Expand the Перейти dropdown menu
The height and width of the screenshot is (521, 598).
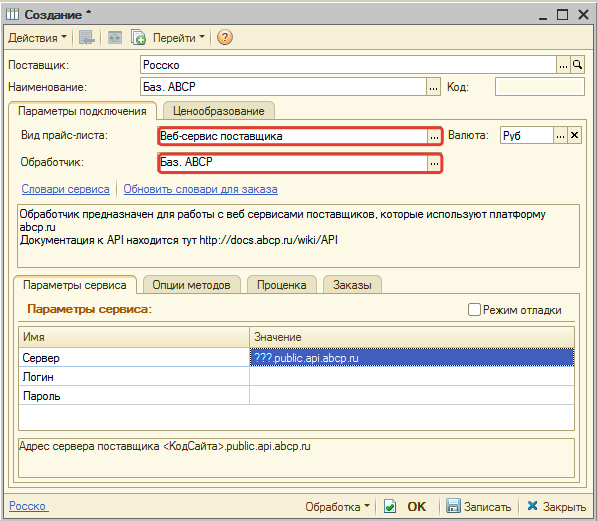(x=179, y=38)
